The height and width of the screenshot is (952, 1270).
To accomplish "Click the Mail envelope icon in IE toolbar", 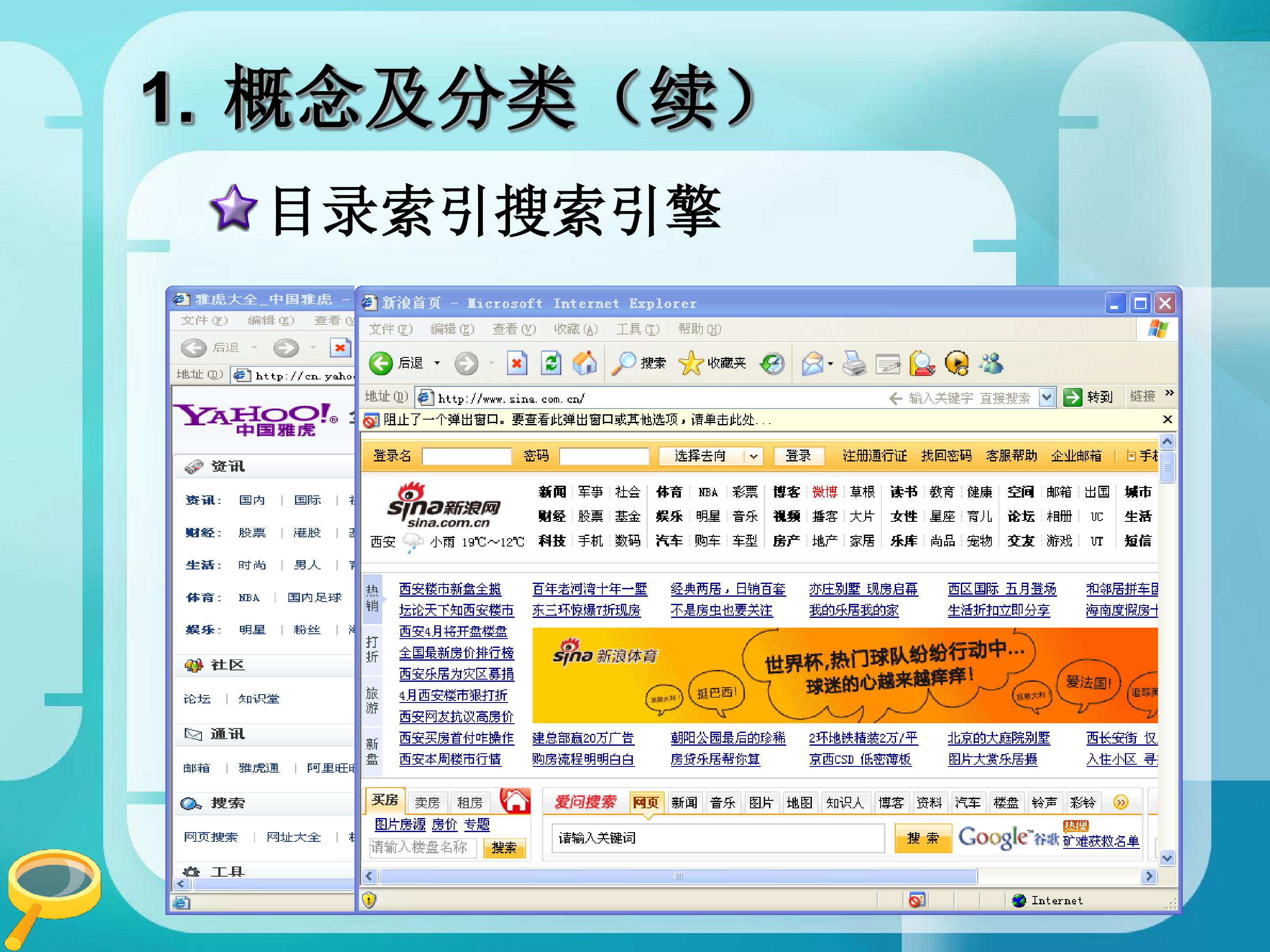I will click(x=812, y=364).
